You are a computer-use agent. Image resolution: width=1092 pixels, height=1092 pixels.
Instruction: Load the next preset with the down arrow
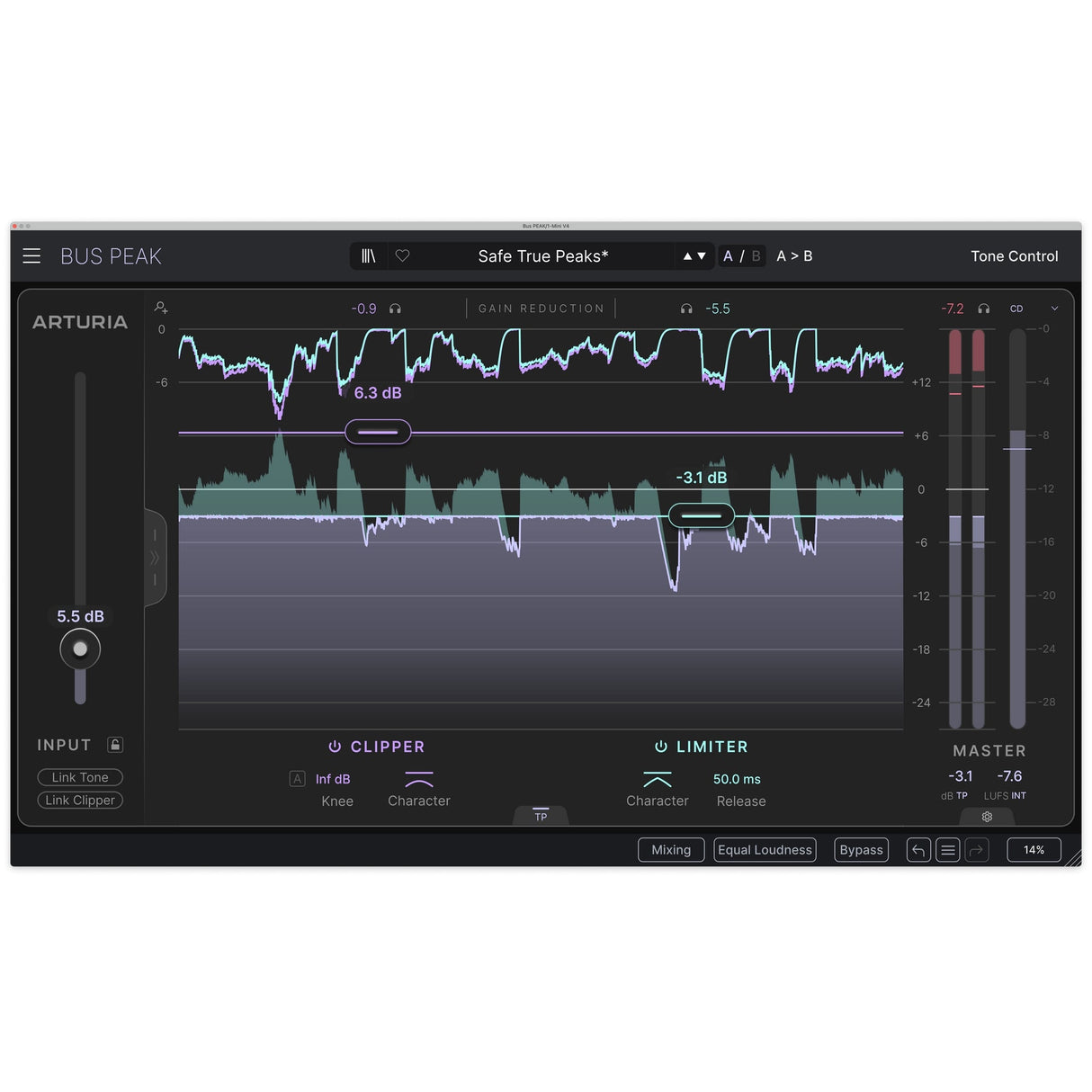click(x=703, y=256)
